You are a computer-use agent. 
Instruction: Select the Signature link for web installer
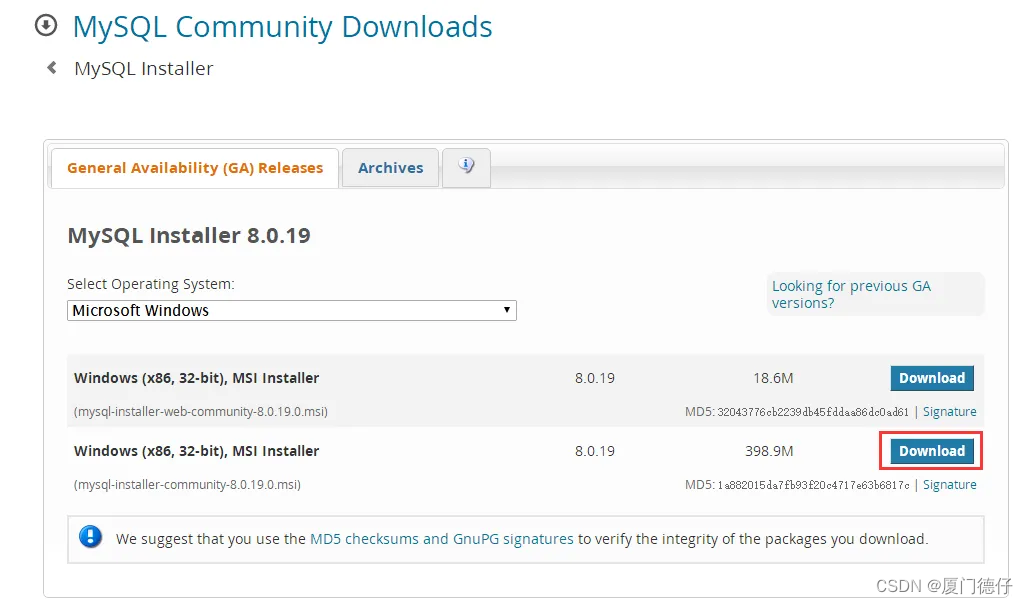(x=949, y=411)
